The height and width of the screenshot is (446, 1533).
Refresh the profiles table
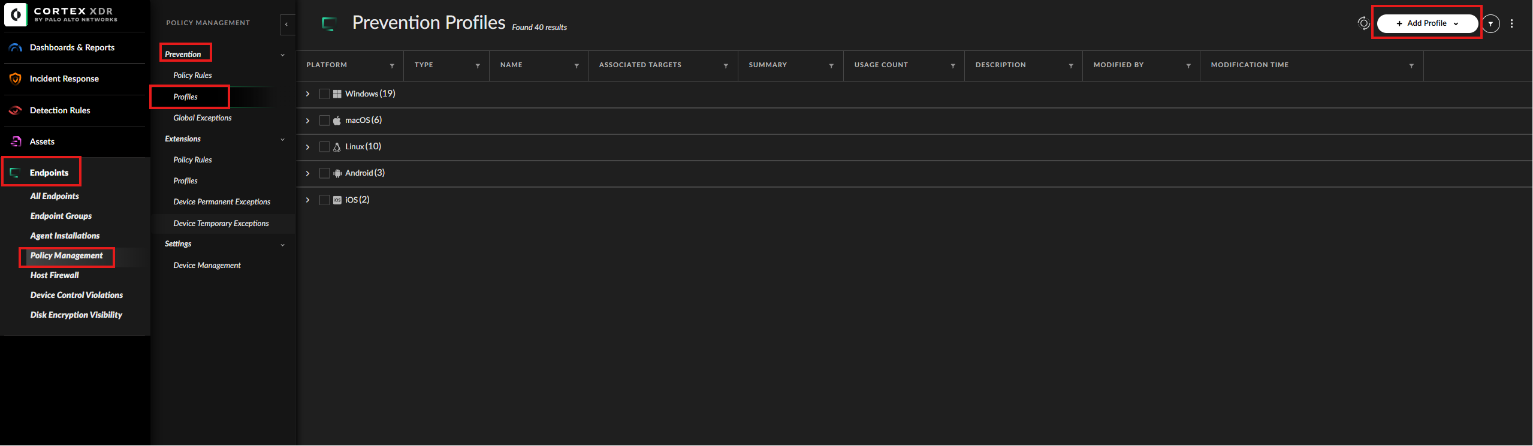[1363, 23]
